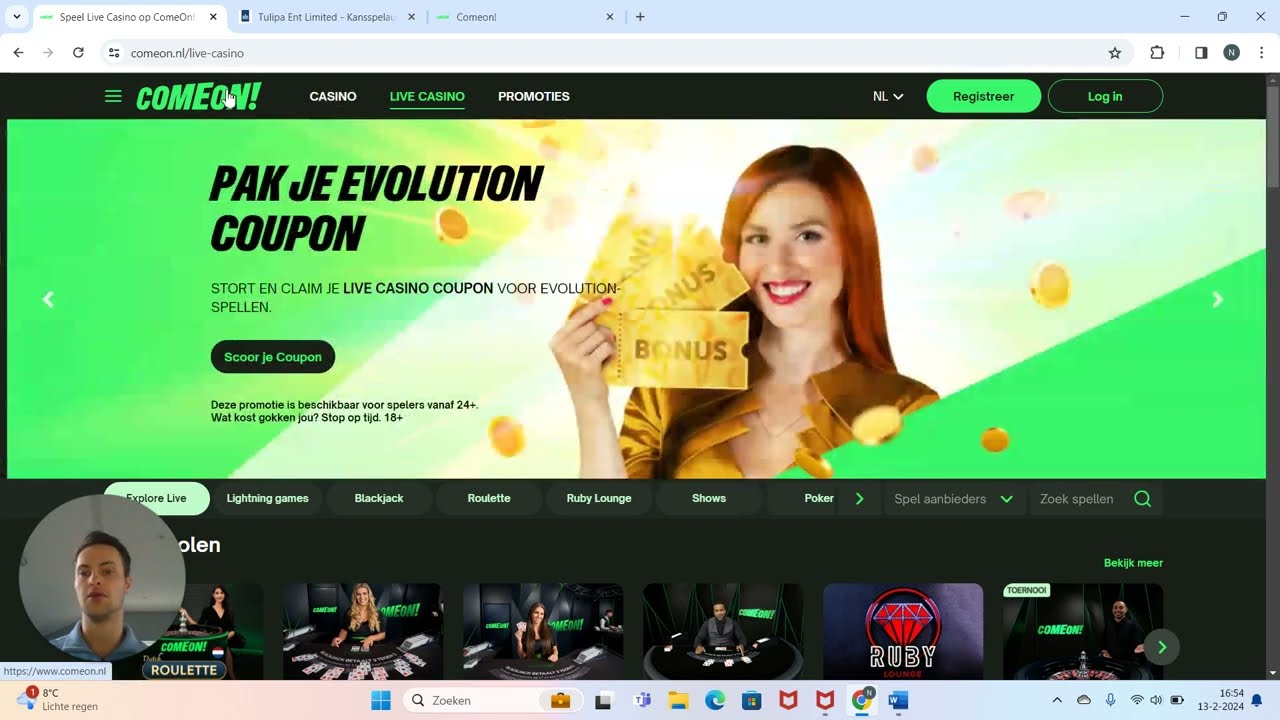Open Microsoft Store from the taskbar
Viewport: 1280px width, 720px height.
752,700
